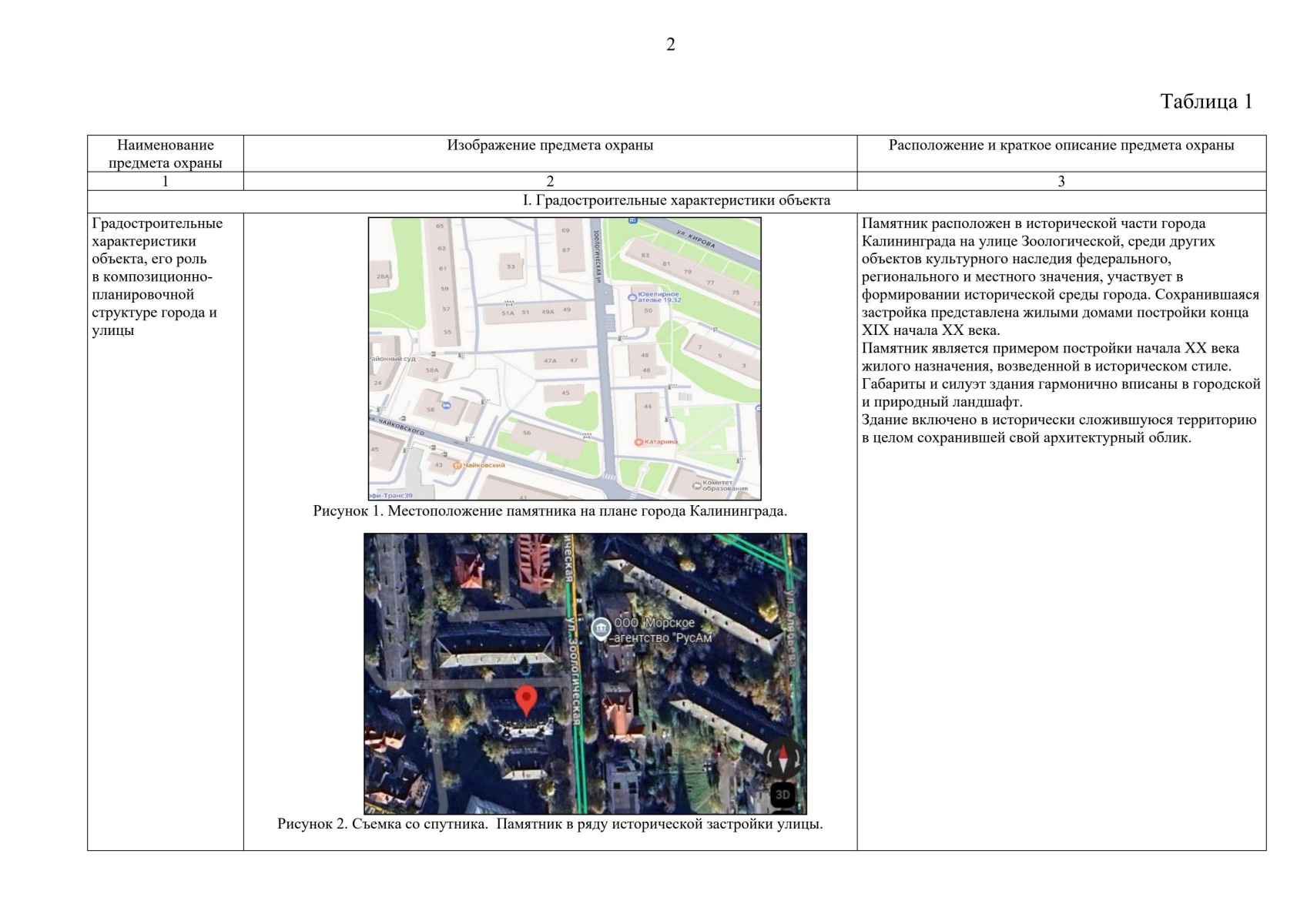
Task: Click building number 50 on the map
Action: point(648,310)
